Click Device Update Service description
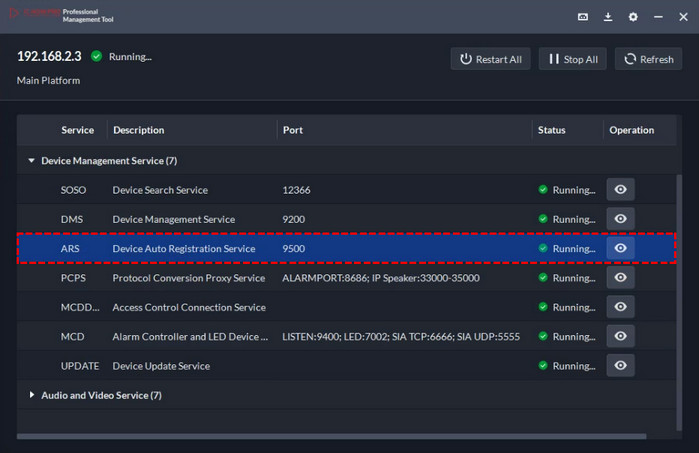Image resolution: width=699 pixels, height=453 pixels. (x=161, y=366)
